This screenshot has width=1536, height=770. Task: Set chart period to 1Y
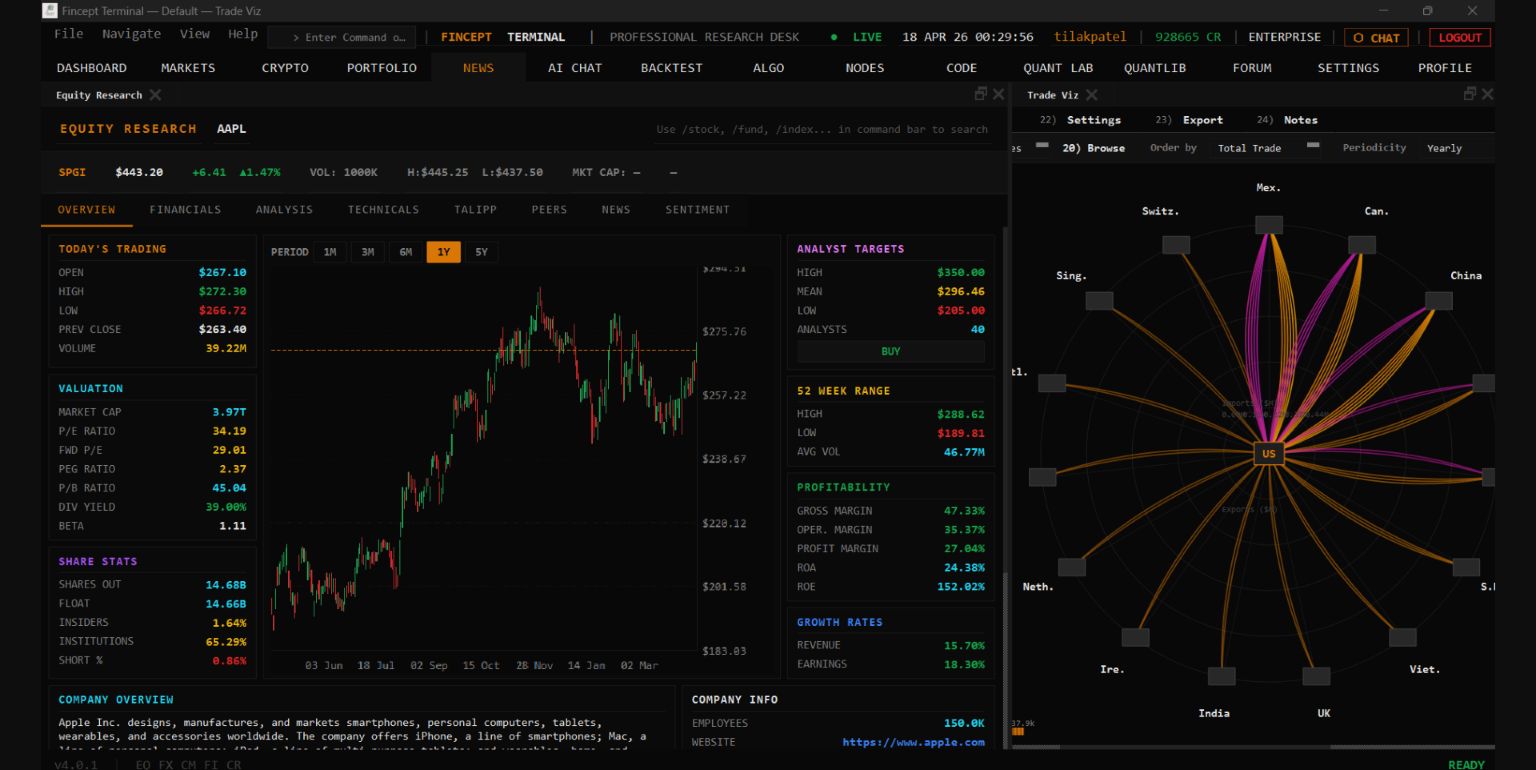444,252
